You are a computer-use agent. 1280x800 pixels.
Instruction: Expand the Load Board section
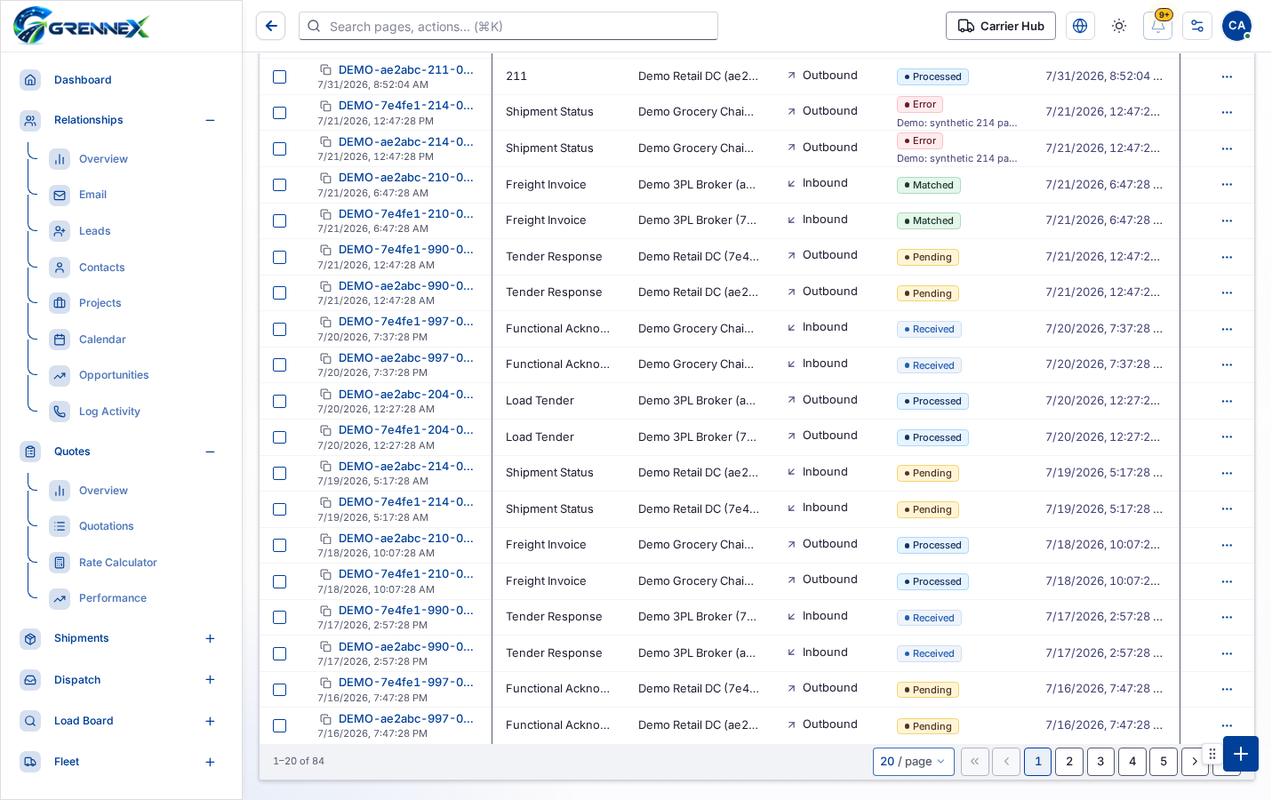pyautogui.click(x=210, y=721)
